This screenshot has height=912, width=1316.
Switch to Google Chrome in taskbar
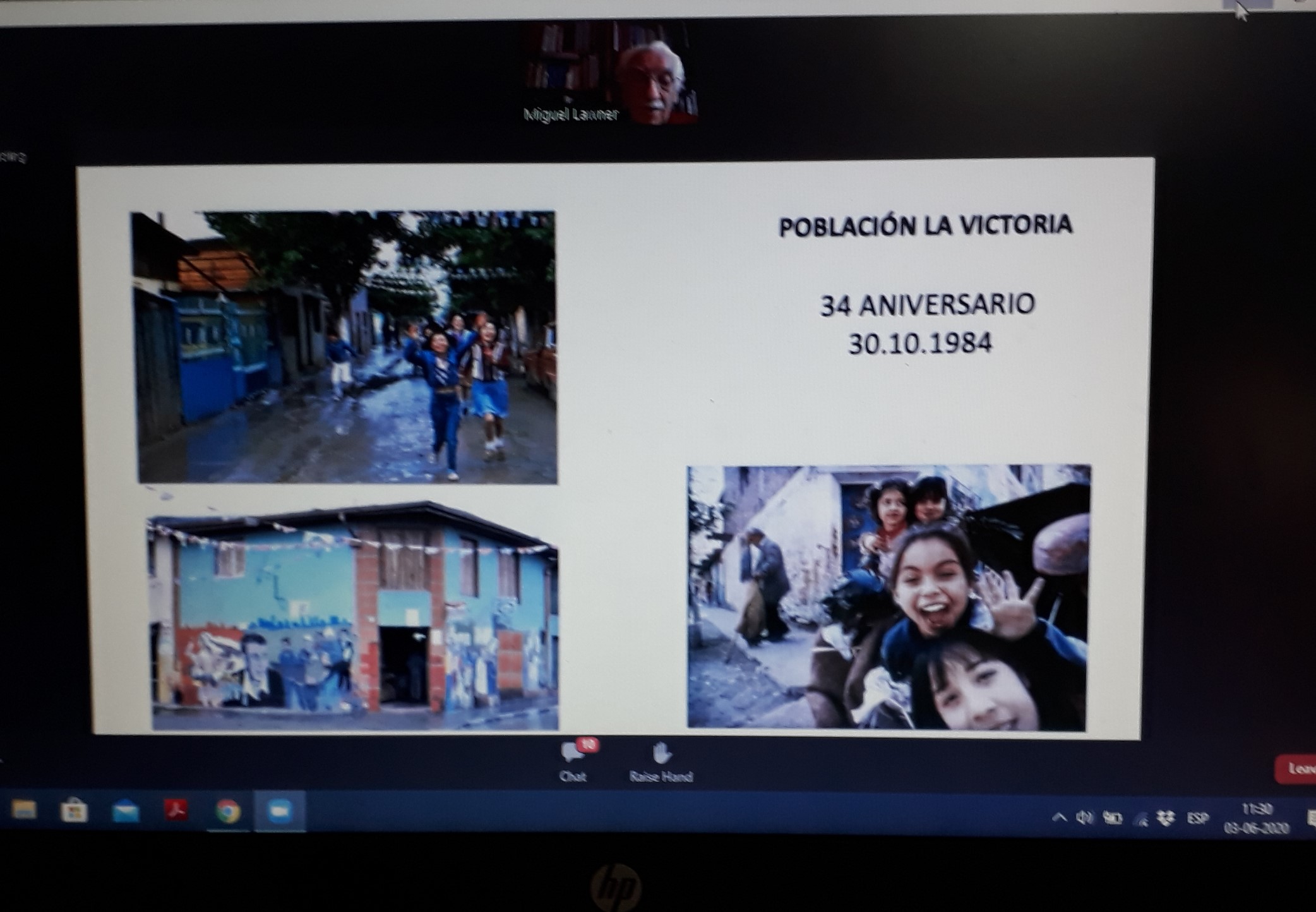(x=227, y=811)
